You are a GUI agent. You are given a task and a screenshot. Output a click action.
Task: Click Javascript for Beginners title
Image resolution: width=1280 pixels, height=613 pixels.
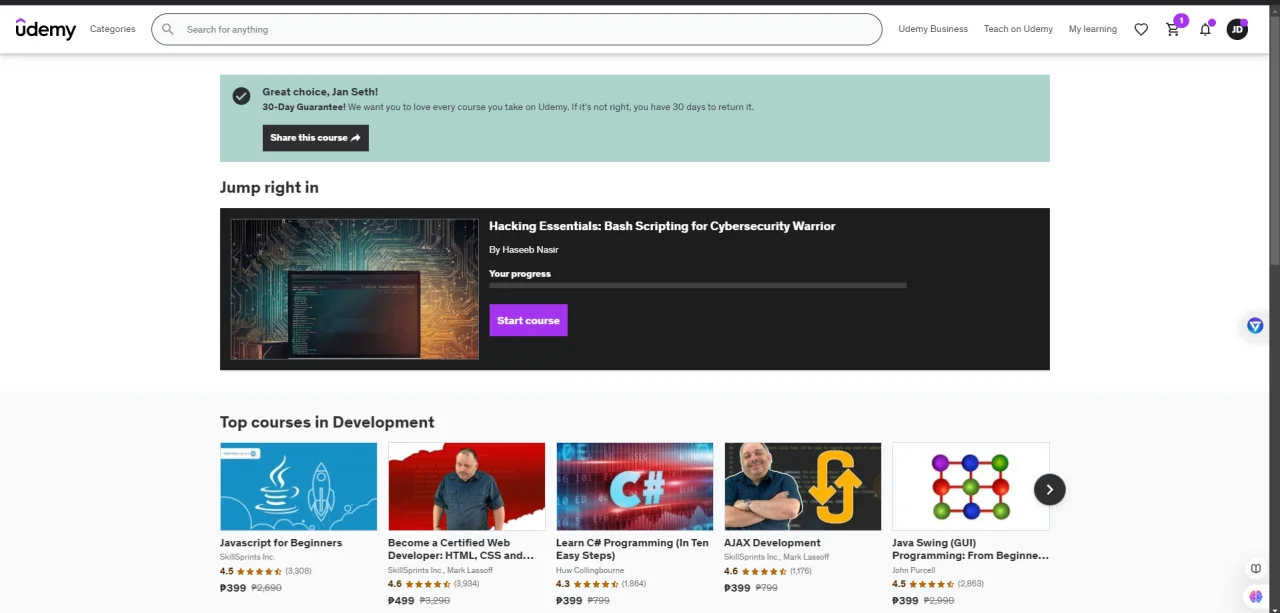(x=281, y=543)
